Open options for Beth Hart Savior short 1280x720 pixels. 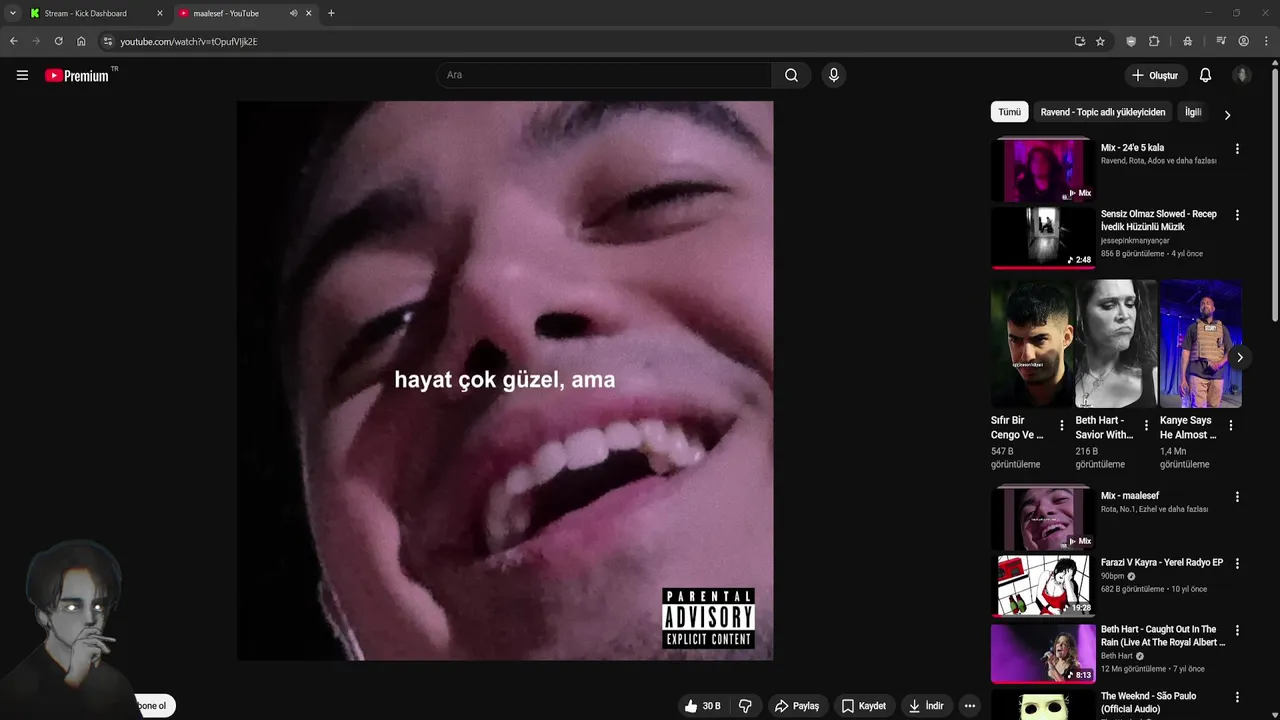pos(1146,426)
